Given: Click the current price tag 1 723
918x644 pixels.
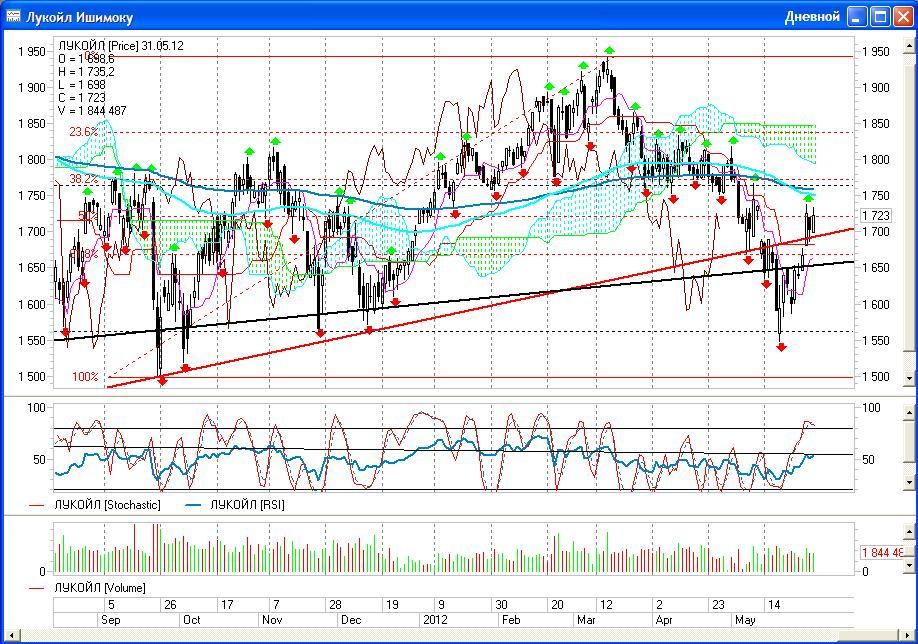Looking at the screenshot, I should [x=876, y=215].
